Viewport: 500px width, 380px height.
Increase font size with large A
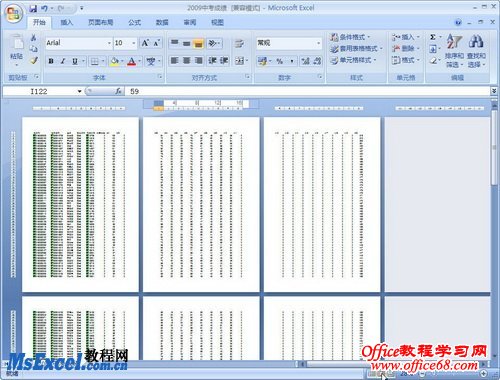[145, 43]
